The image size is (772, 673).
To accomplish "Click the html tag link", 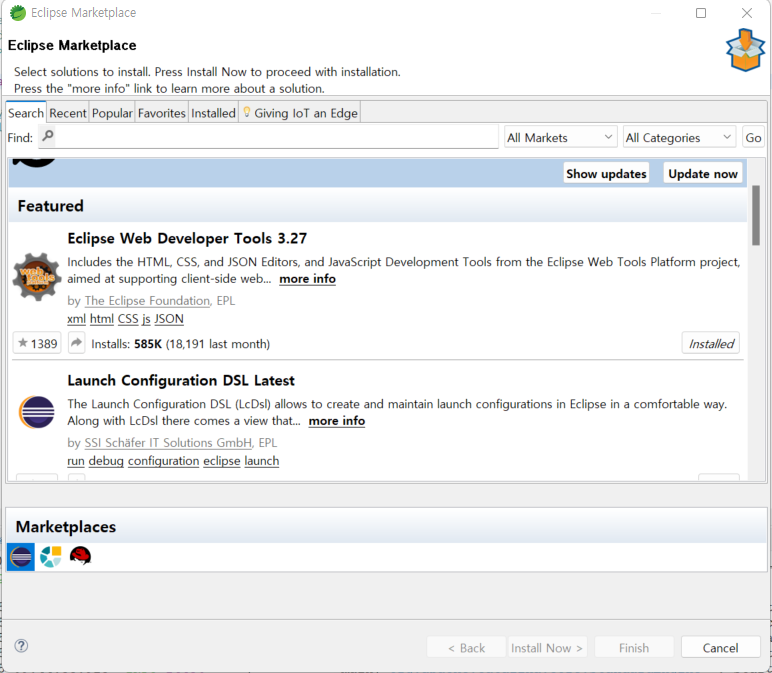I will [101, 319].
